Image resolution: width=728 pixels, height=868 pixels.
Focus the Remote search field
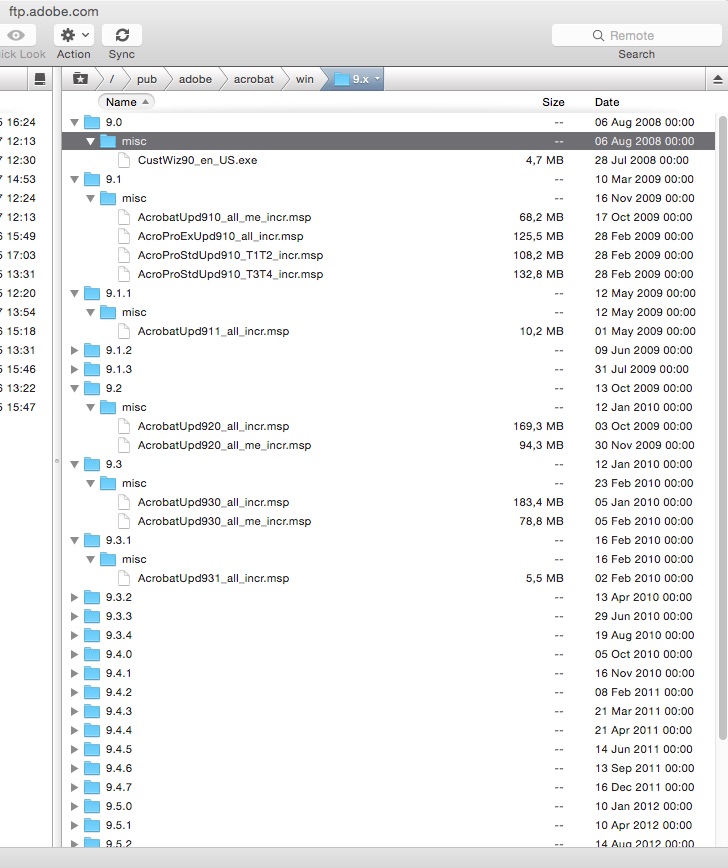coord(636,35)
